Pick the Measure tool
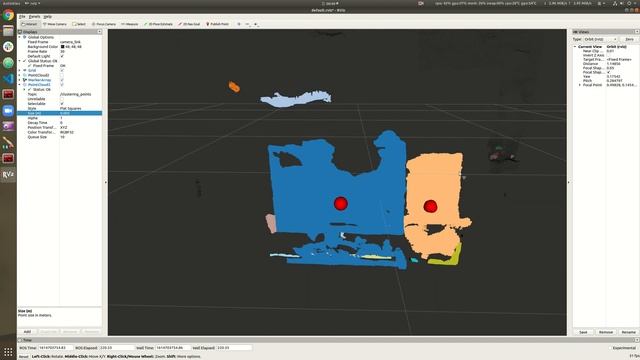The image size is (640, 360). click(x=130, y=24)
